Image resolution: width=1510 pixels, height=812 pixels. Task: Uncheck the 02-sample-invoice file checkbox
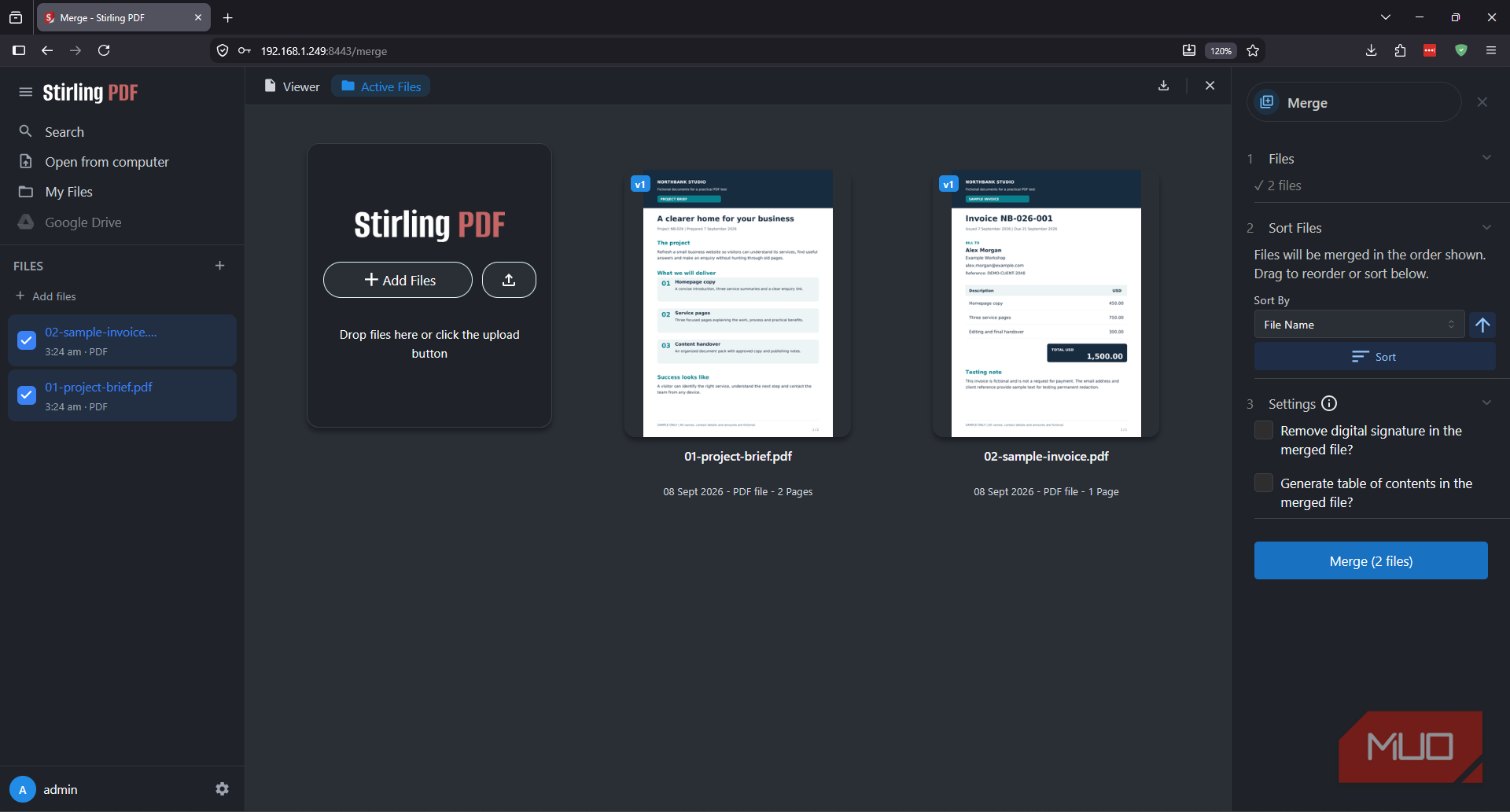[27, 340]
